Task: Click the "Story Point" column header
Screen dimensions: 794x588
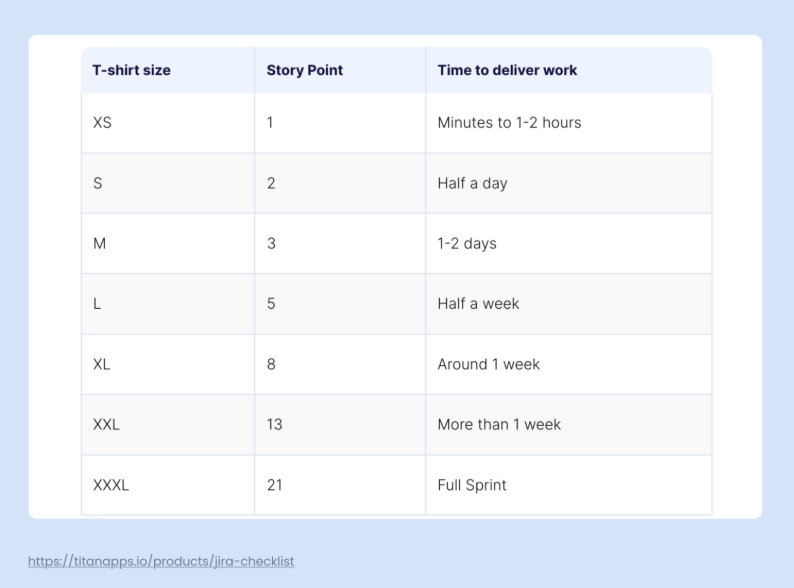Action: click(x=305, y=70)
